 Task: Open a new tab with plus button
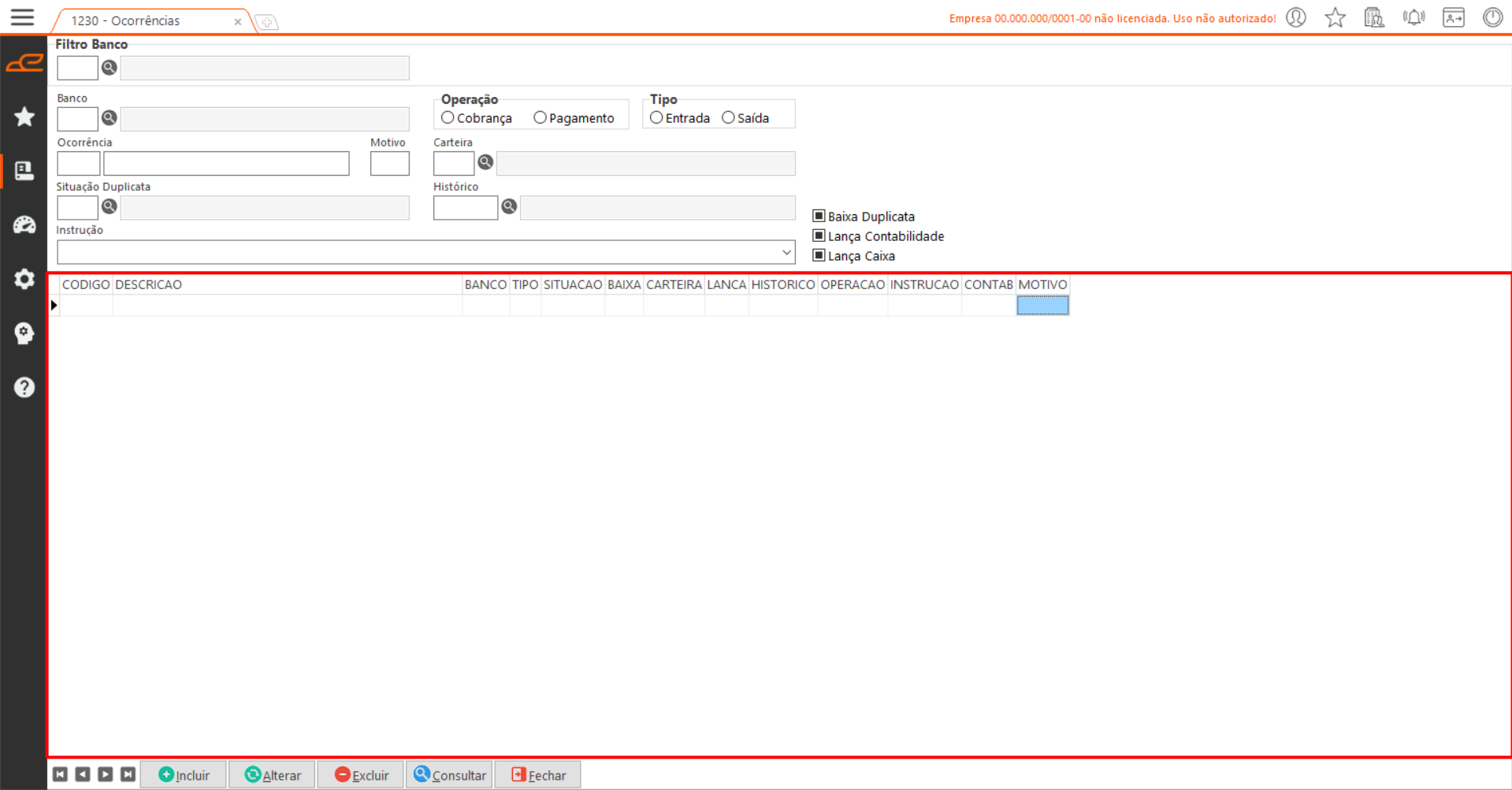[x=267, y=22]
